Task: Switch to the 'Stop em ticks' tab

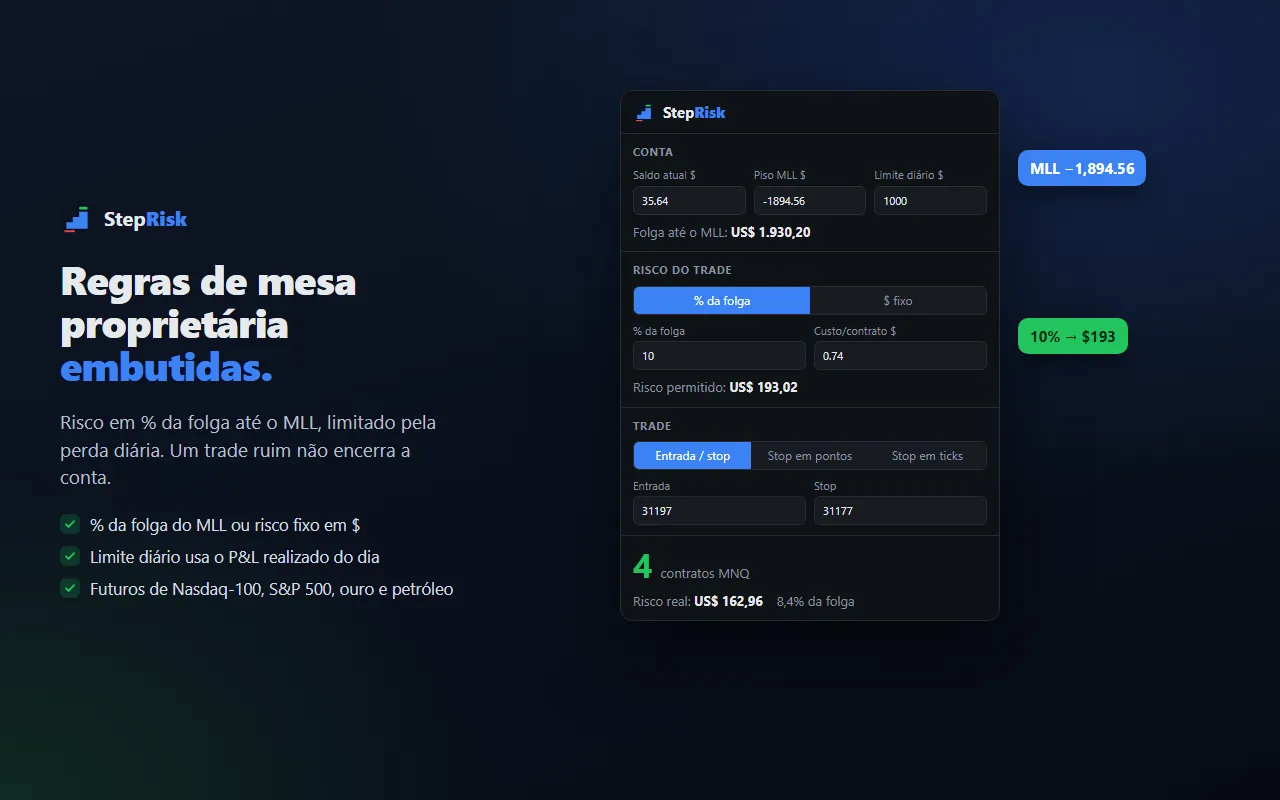Action: tap(927, 456)
